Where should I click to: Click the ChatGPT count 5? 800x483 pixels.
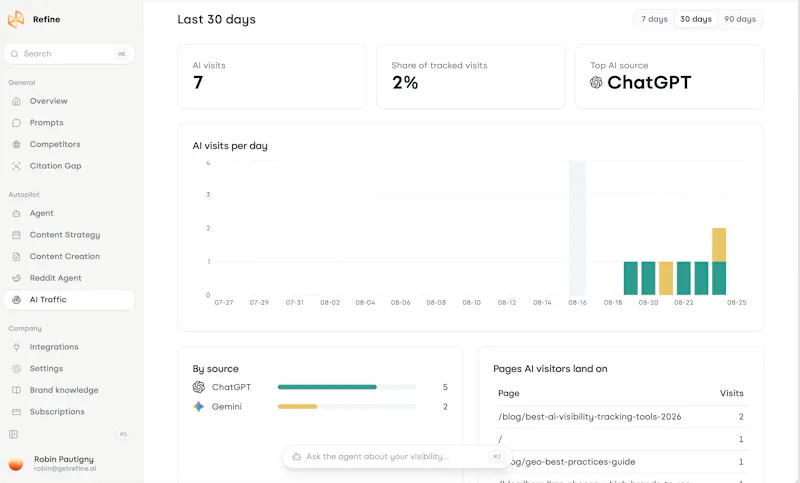(445, 387)
